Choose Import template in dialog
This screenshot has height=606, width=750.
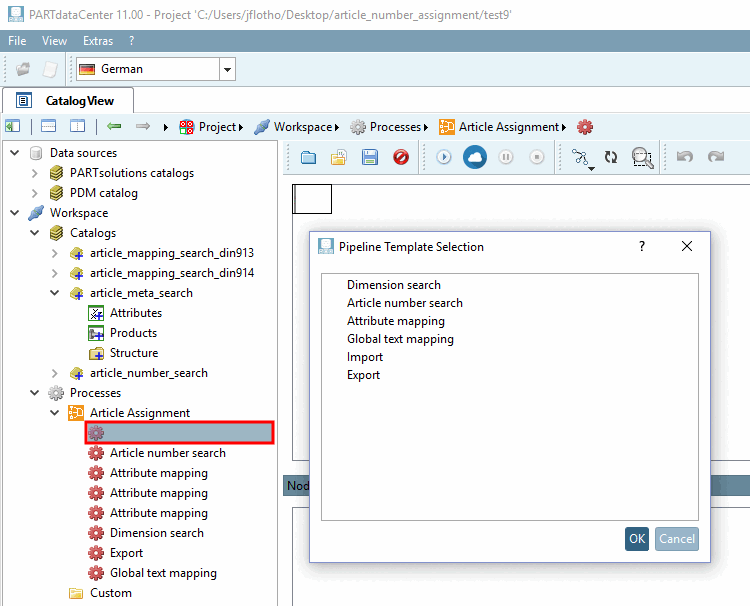click(x=365, y=357)
